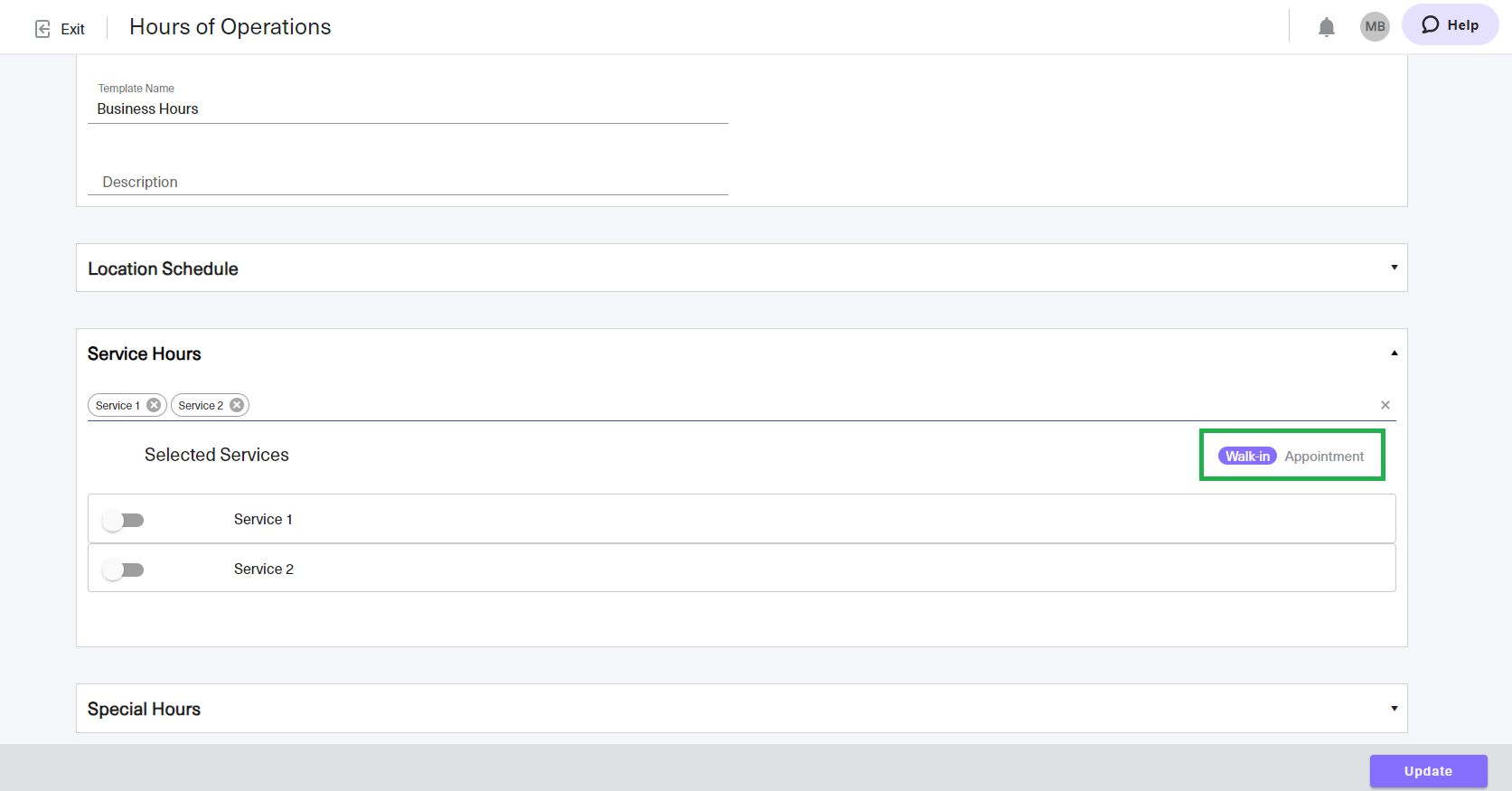Click the Service 2 row label
This screenshot has width=1512, height=791.
[x=264, y=570]
